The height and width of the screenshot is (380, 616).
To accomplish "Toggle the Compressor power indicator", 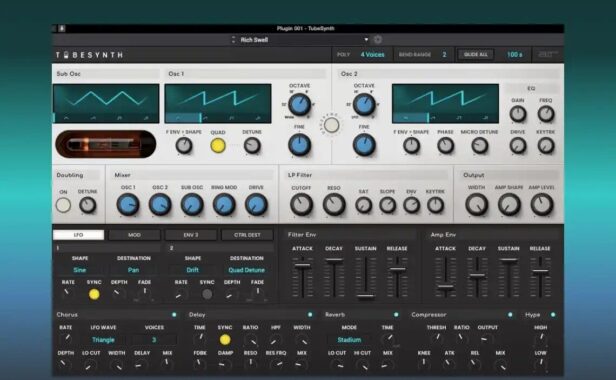I will [510, 315].
